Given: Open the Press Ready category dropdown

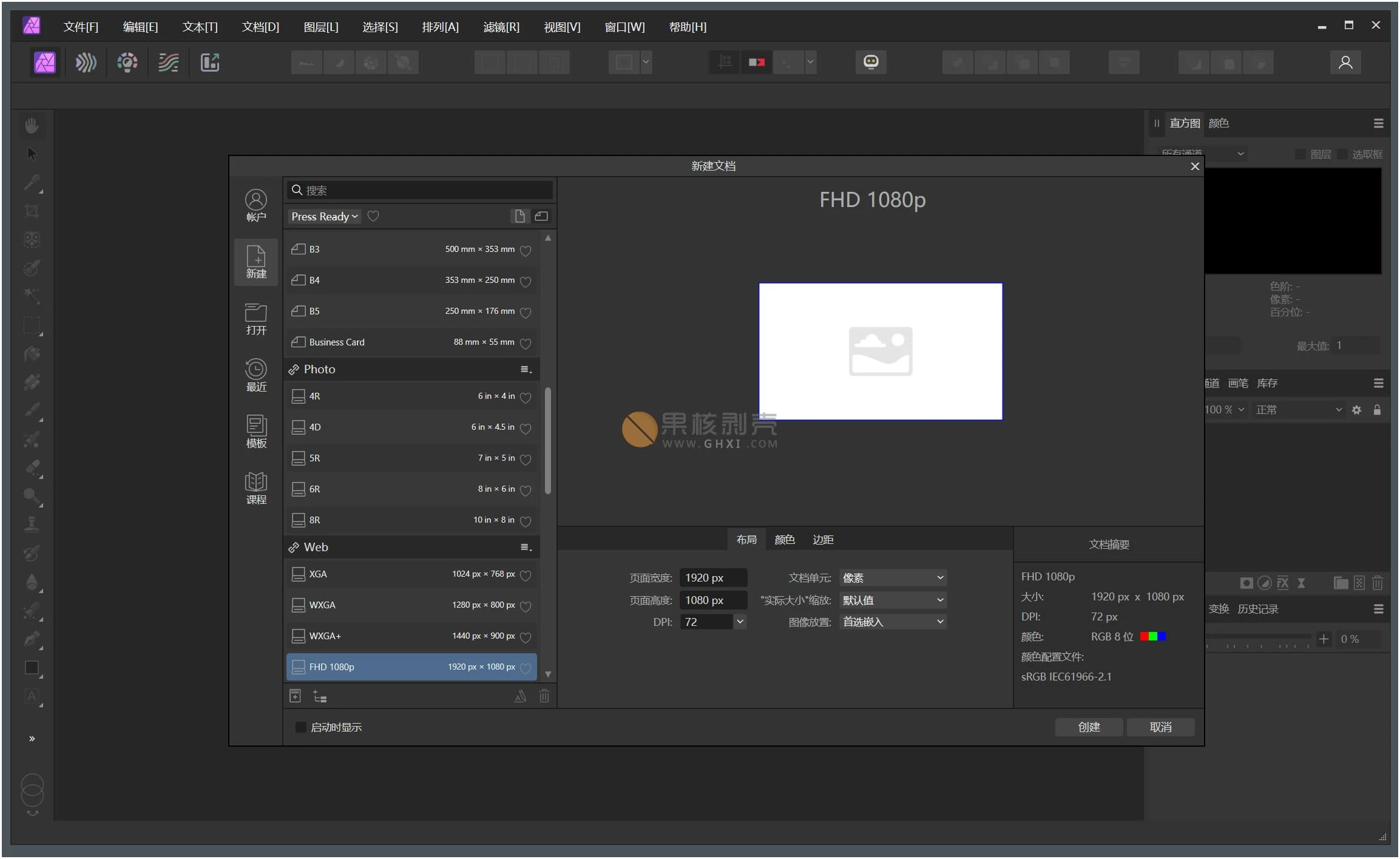Looking at the screenshot, I should click(324, 216).
